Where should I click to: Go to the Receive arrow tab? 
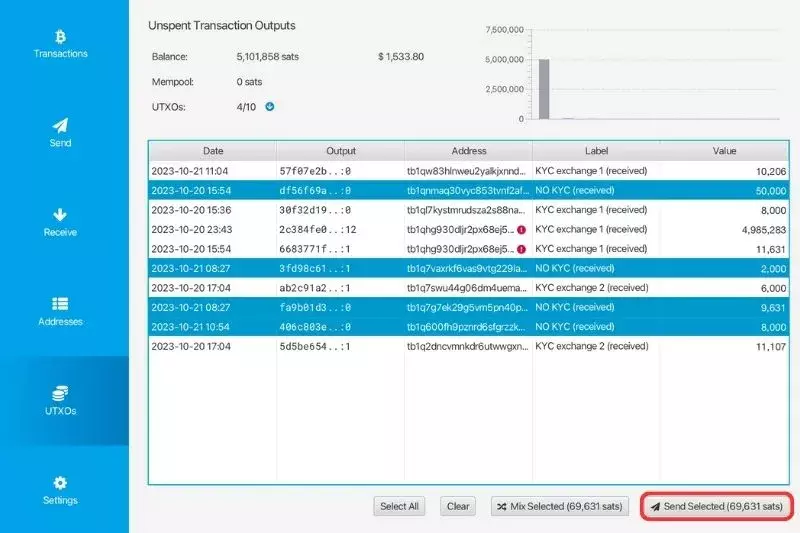pyautogui.click(x=60, y=223)
